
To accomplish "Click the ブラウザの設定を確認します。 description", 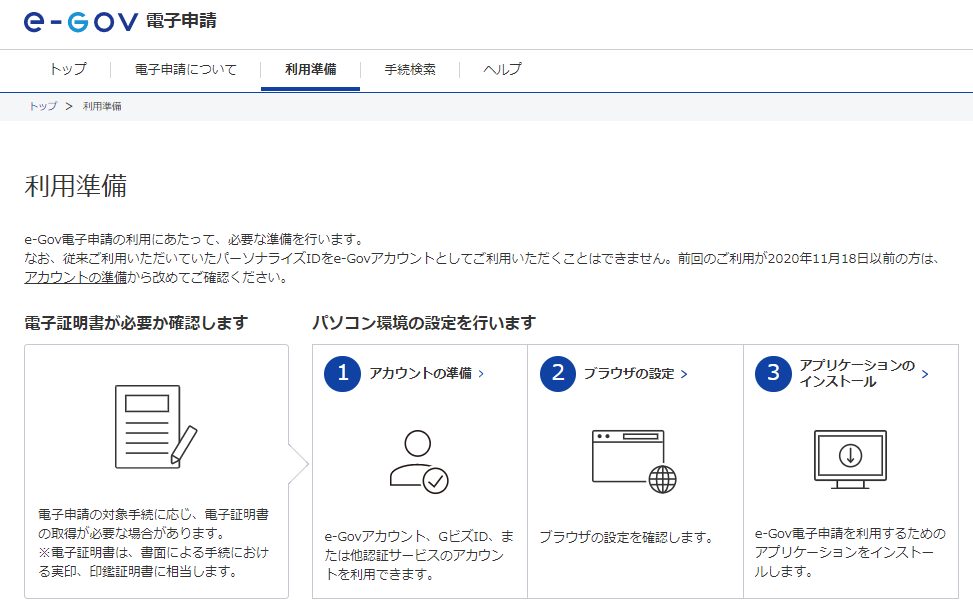I will (627, 537).
